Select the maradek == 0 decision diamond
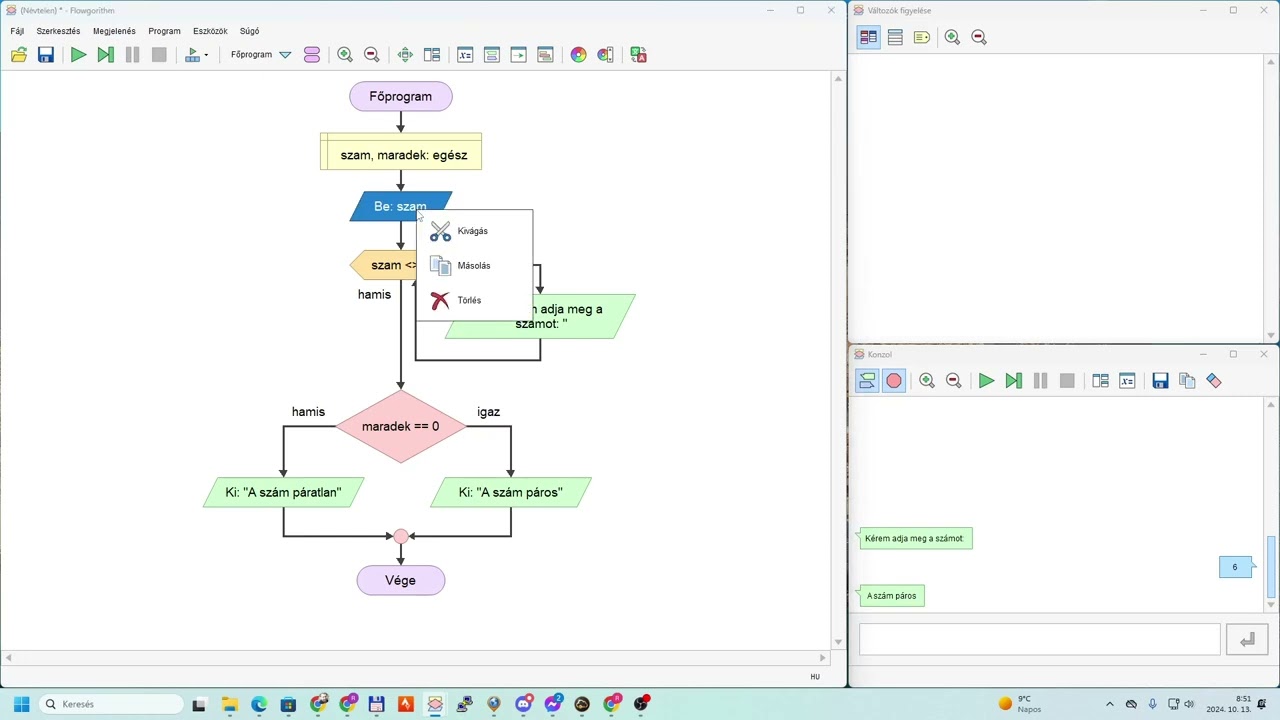1280x720 pixels. [x=401, y=426]
